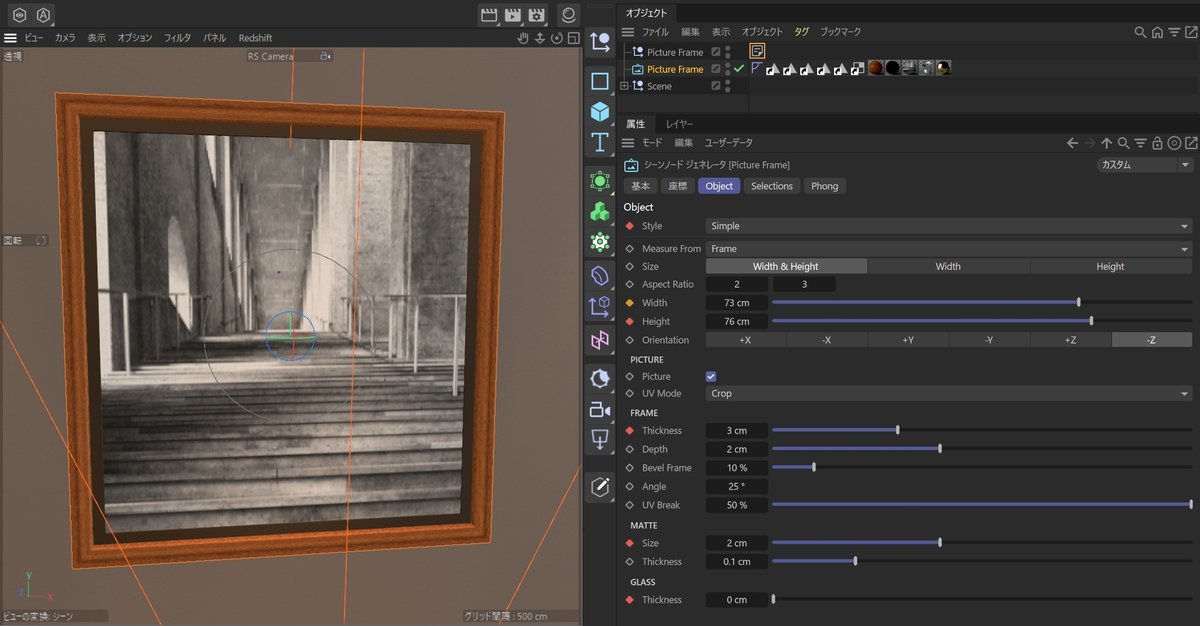Viewport: 1200px width, 626px height.
Task: Set Size mode to Height only
Action: pyautogui.click(x=1110, y=267)
